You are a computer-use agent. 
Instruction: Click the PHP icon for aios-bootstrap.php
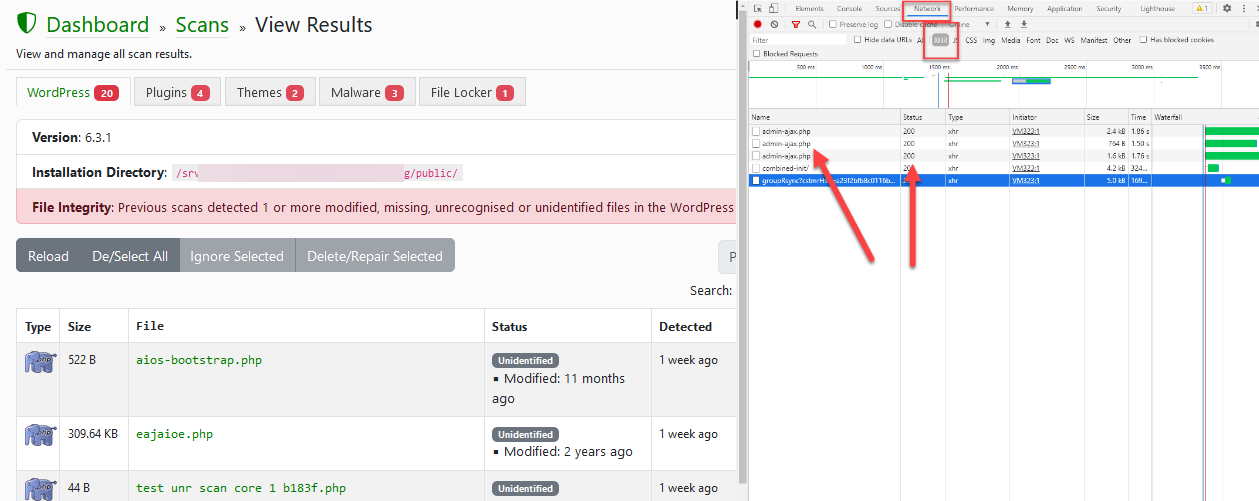pyautogui.click(x=40, y=362)
